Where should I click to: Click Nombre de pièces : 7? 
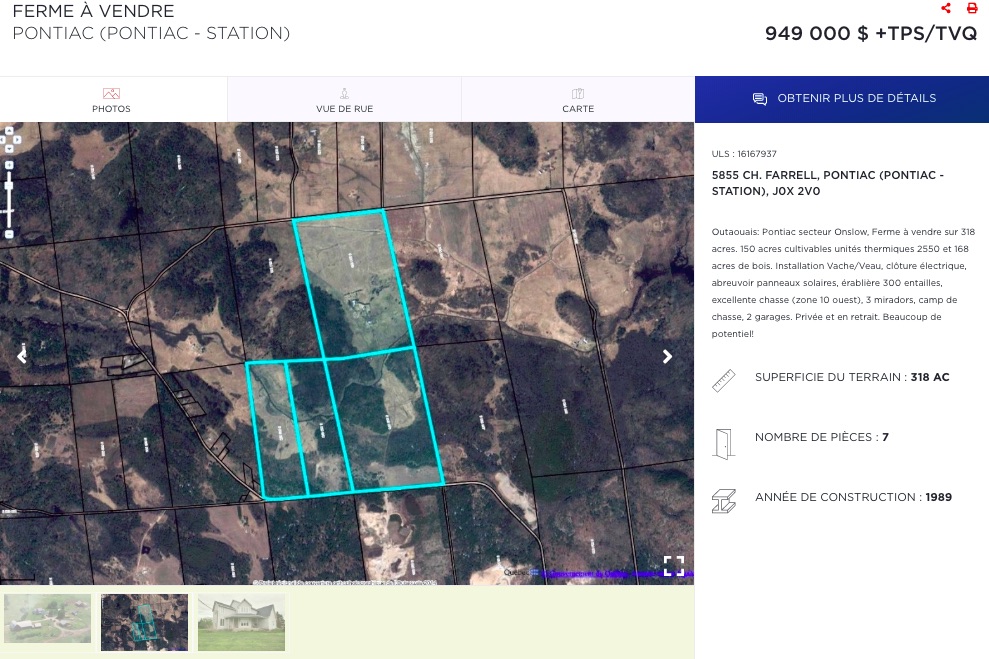pos(822,437)
